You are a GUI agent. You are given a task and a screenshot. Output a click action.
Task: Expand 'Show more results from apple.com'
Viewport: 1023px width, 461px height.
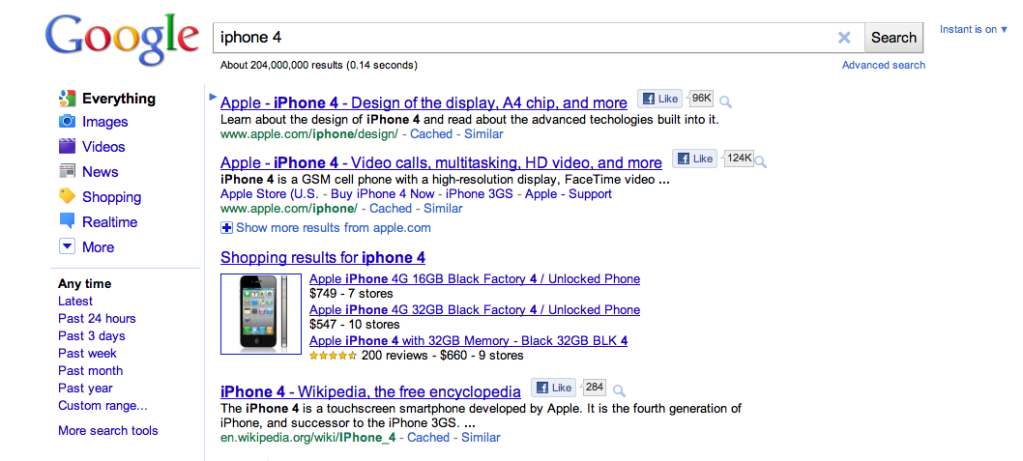226,228
